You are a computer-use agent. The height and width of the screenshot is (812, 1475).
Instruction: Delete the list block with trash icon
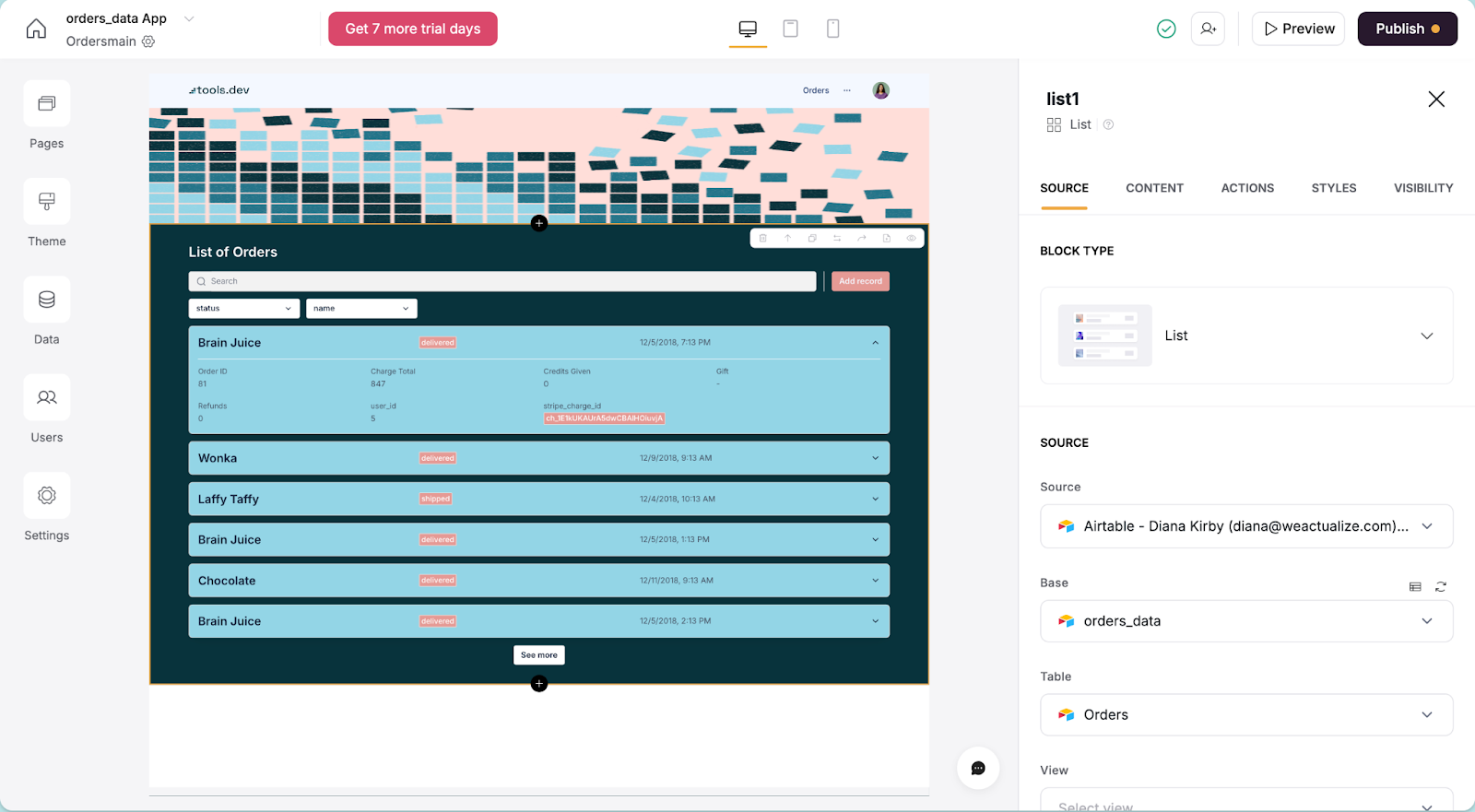(x=762, y=238)
